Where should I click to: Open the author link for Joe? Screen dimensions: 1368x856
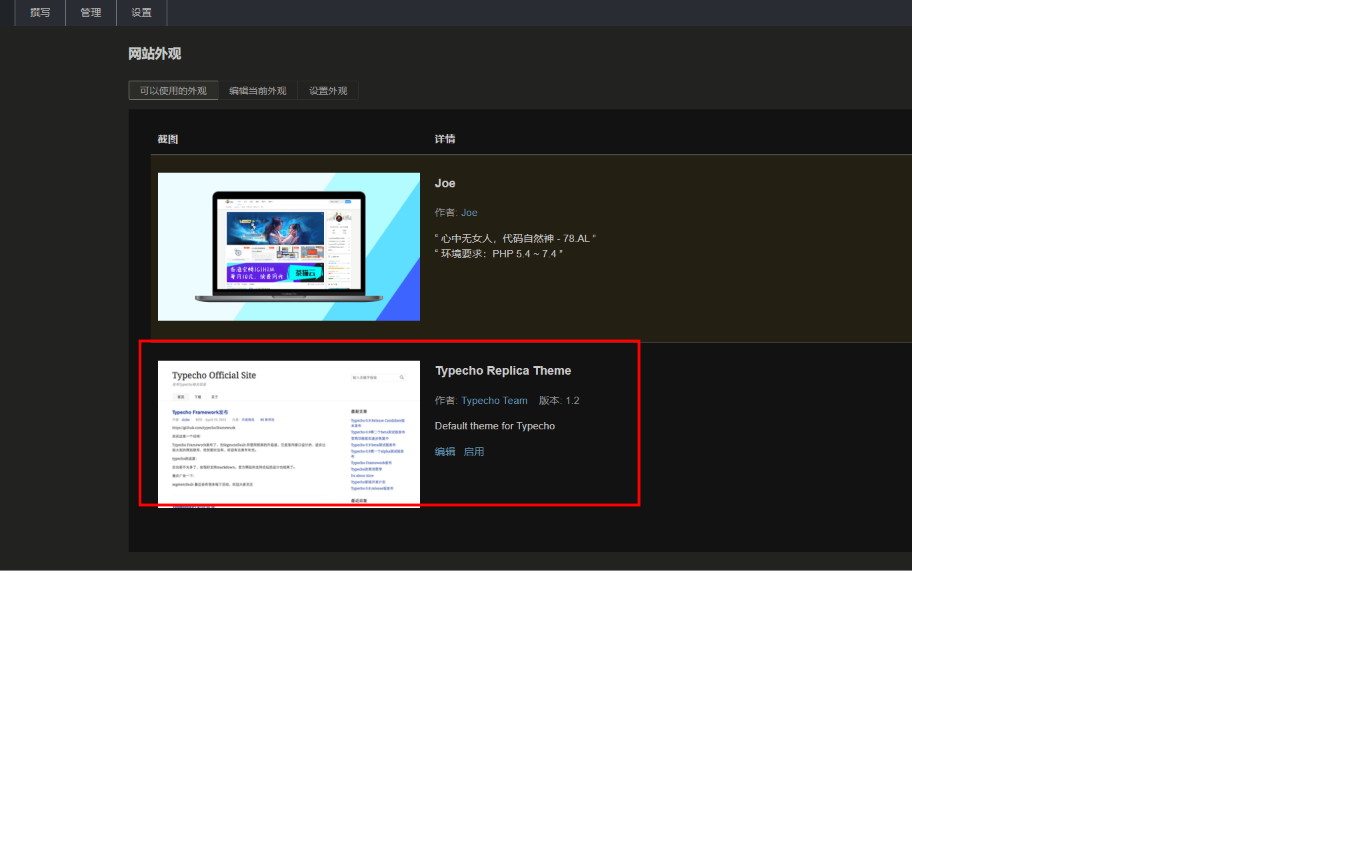coord(469,213)
